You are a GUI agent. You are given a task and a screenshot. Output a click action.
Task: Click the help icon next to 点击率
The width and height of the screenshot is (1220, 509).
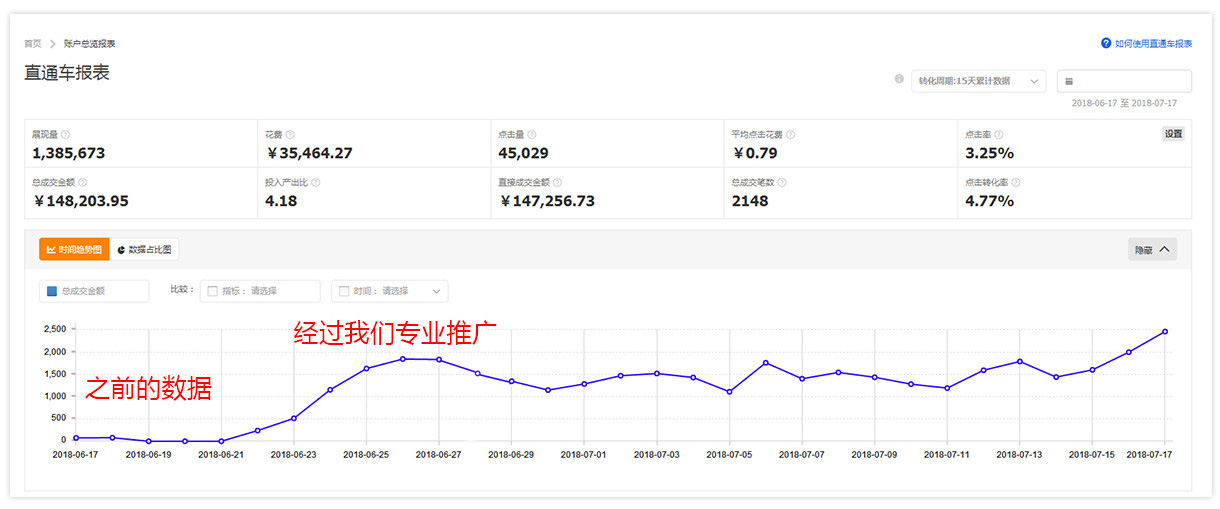pyautogui.click(x=998, y=134)
